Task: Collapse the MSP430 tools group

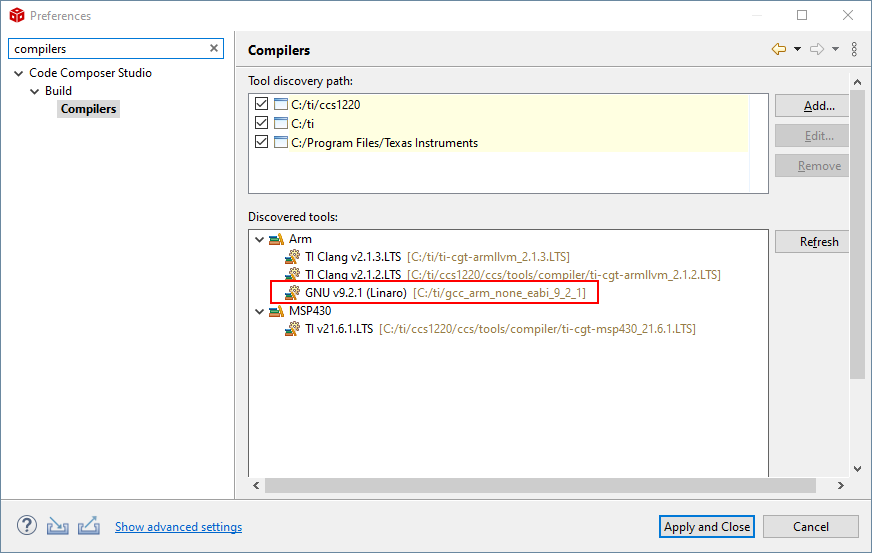Action: point(259,311)
